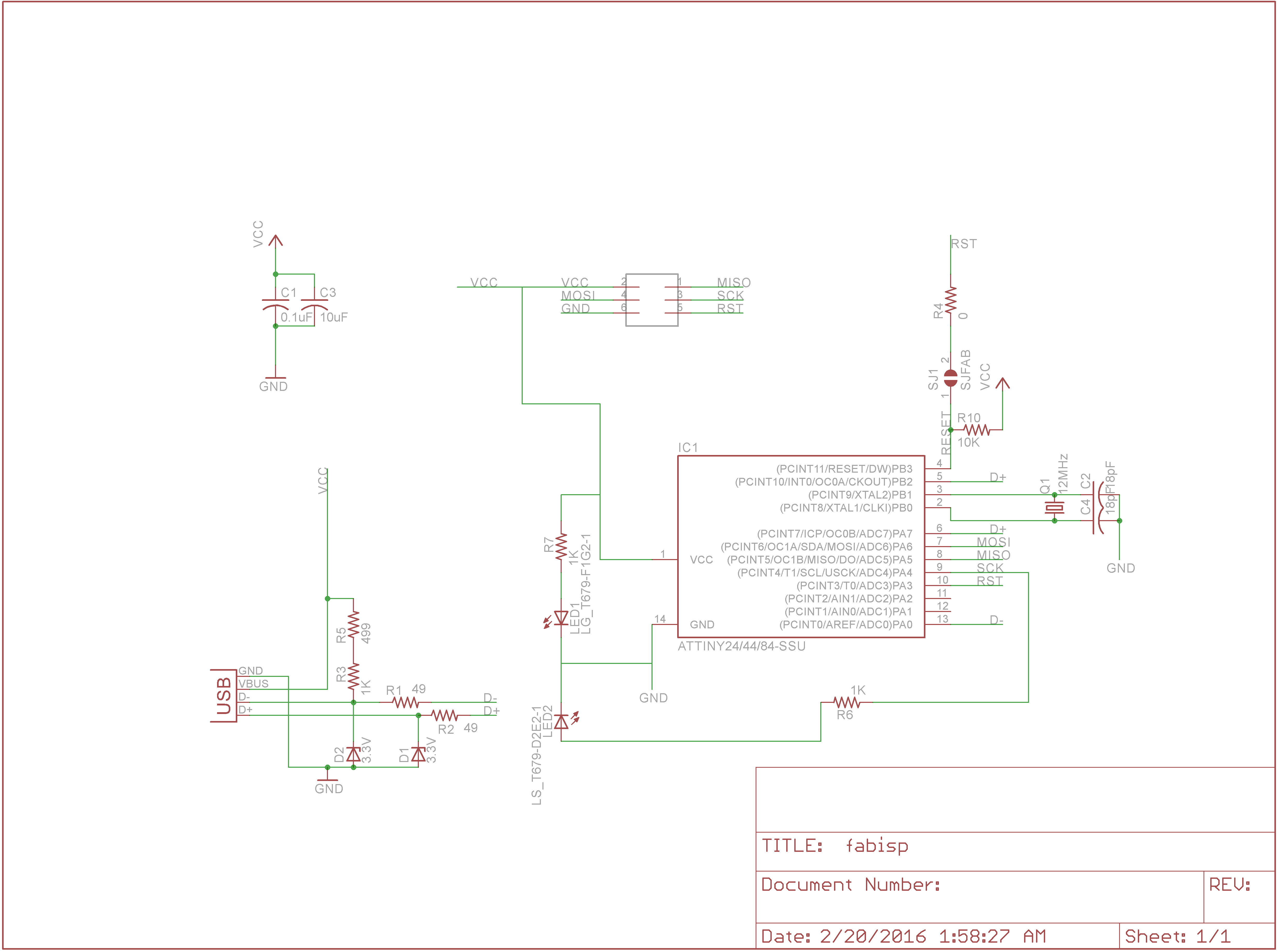Image resolution: width=1277 pixels, height=952 pixels.
Task: Click the Q1 12MHz crystal symbol
Action: tap(1054, 508)
